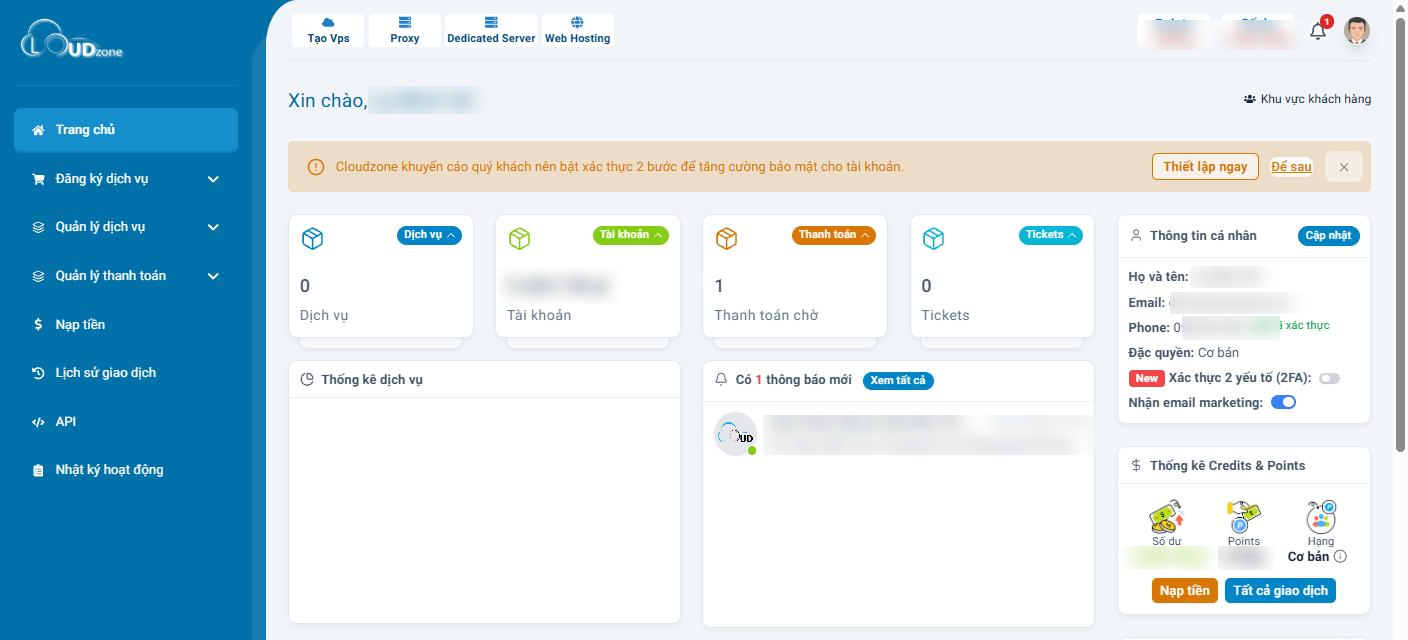Screen dimensions: 1408x640
Task: Click history icon next to Lịch sử giao dịch
Action: coord(38,373)
